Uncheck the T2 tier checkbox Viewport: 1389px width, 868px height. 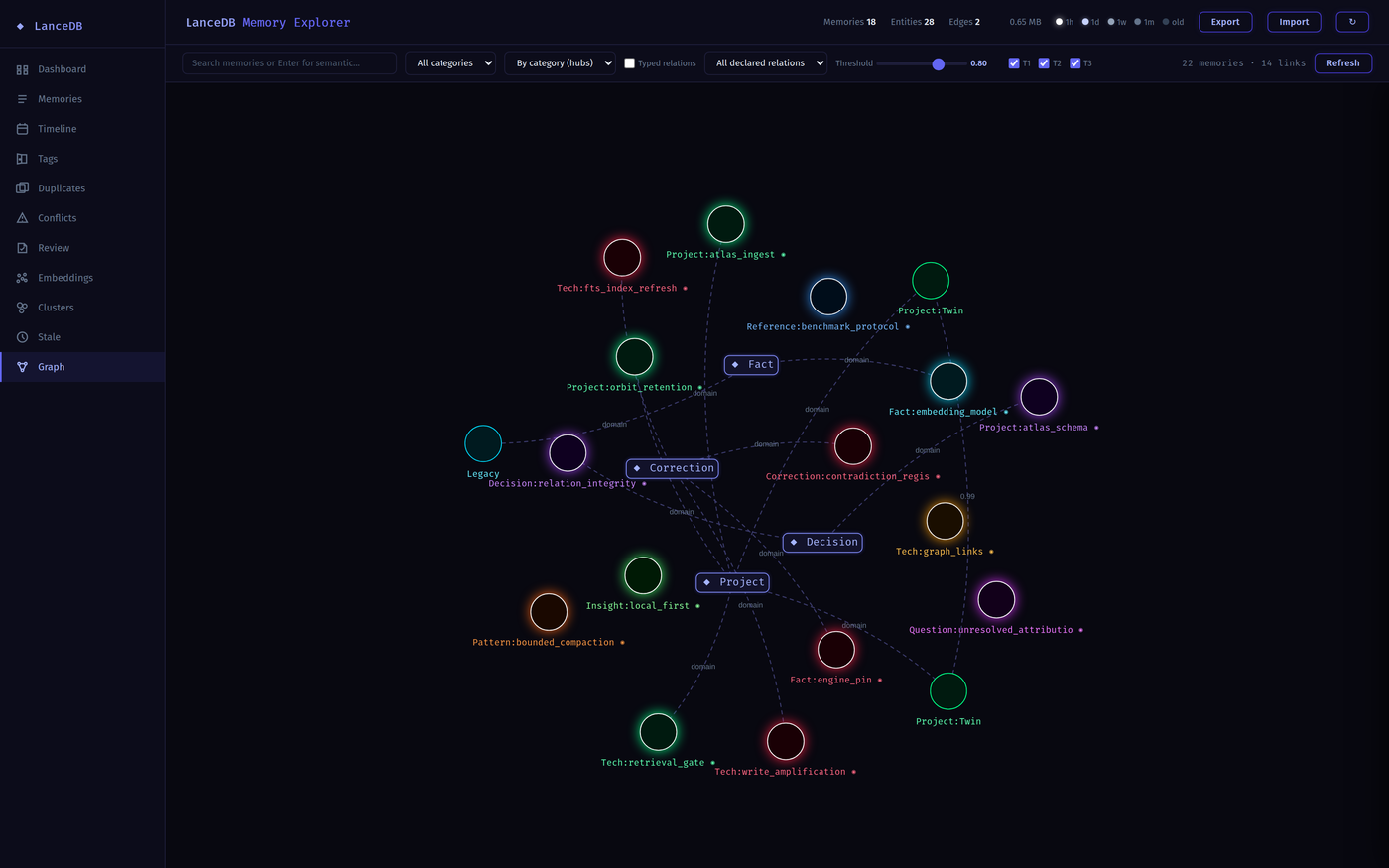coord(1044,63)
